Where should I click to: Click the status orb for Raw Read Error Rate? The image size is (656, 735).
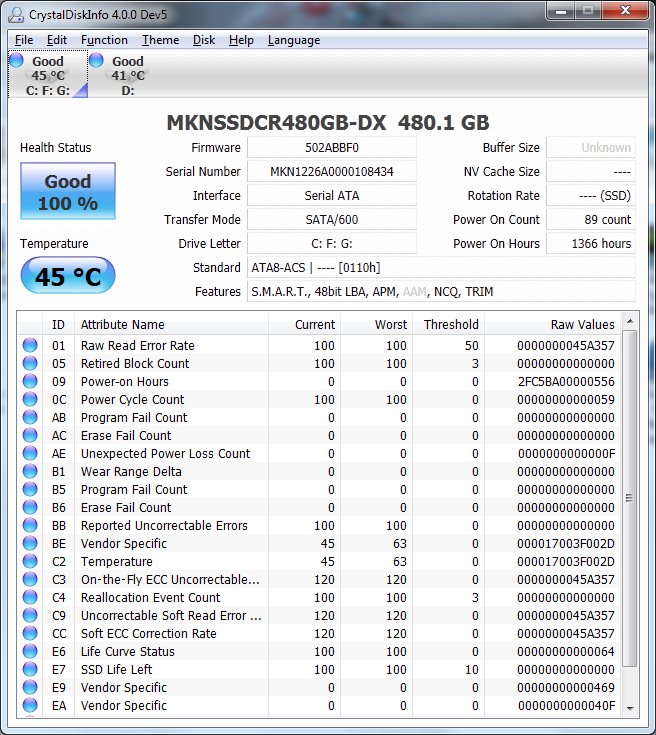coord(30,345)
